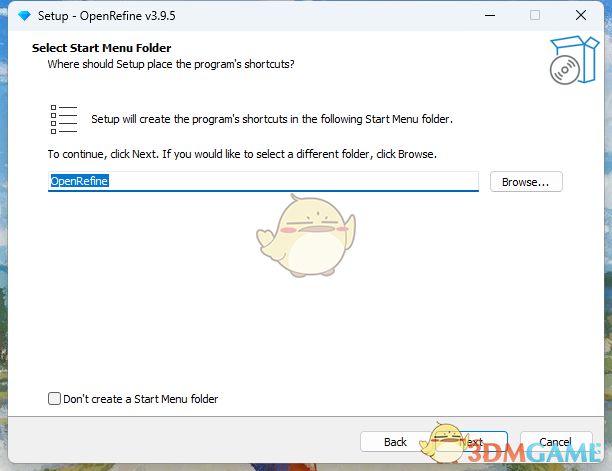Click the text 'Where should Setup place the program's shortcuts?'

click(171, 64)
